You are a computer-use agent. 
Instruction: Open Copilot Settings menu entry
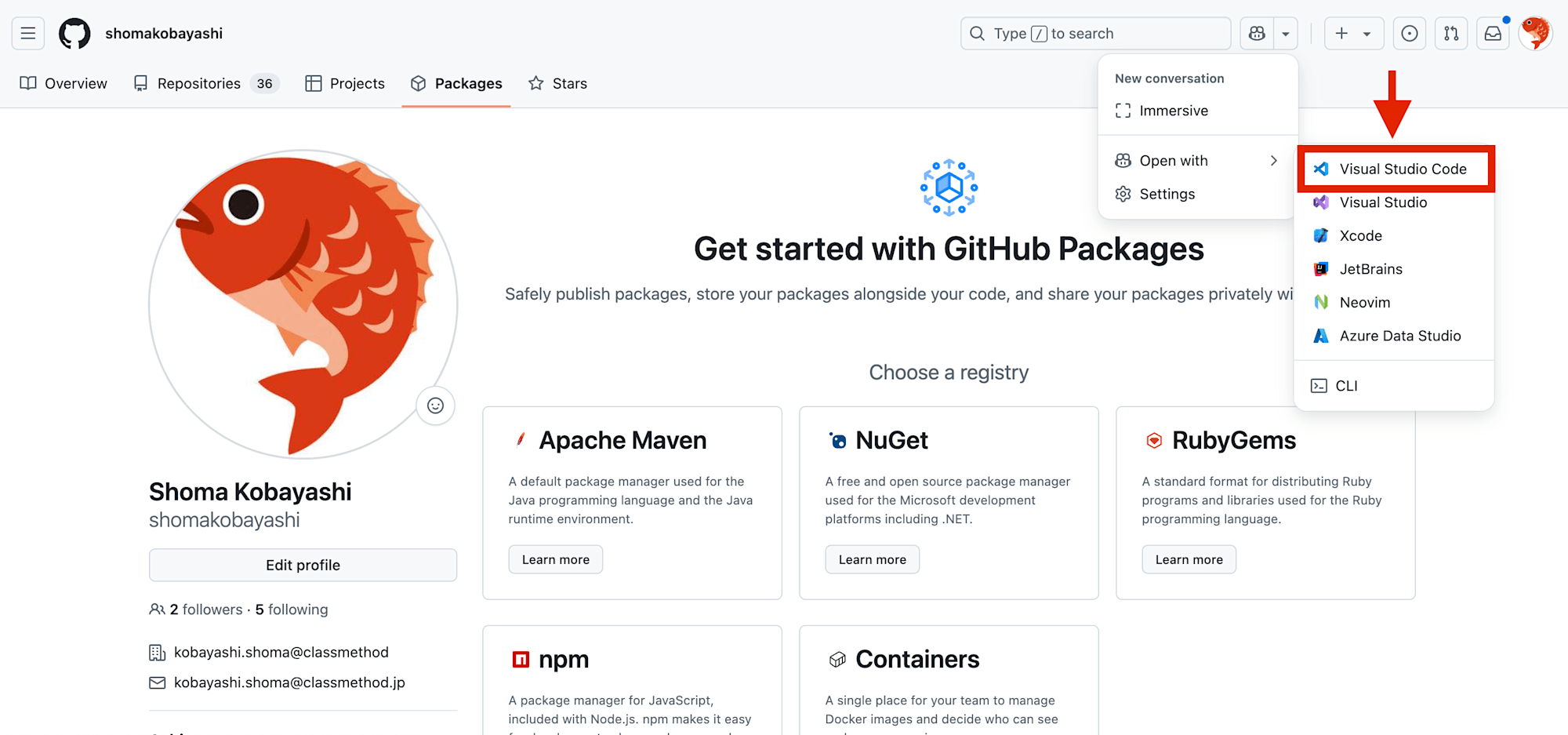point(1198,194)
